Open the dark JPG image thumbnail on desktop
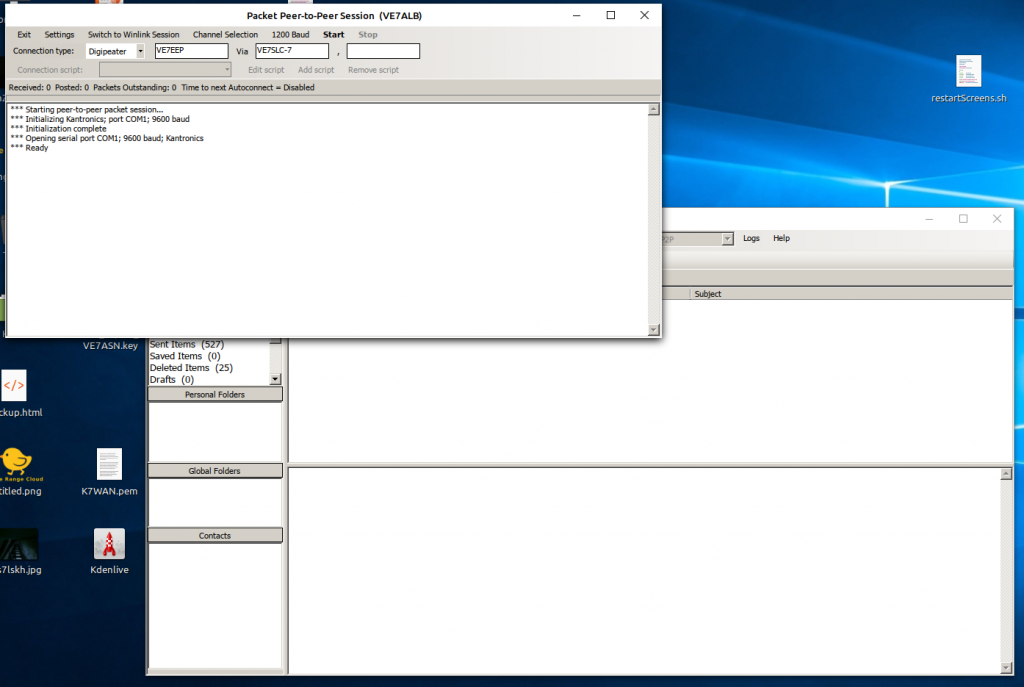 [19, 544]
